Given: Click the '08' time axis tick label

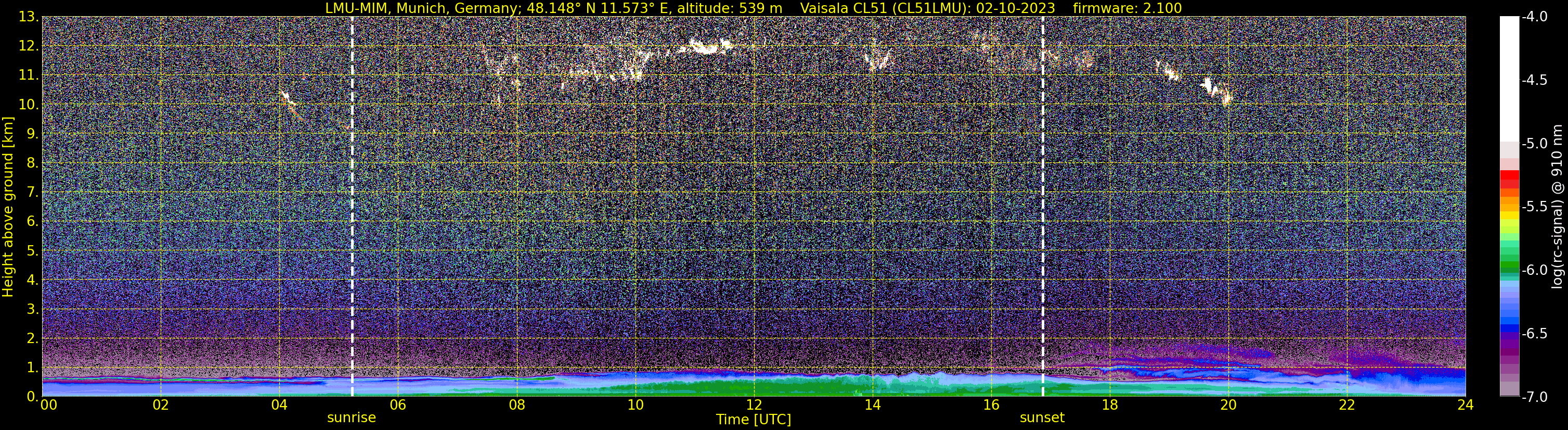Looking at the screenshot, I should 517,405.
